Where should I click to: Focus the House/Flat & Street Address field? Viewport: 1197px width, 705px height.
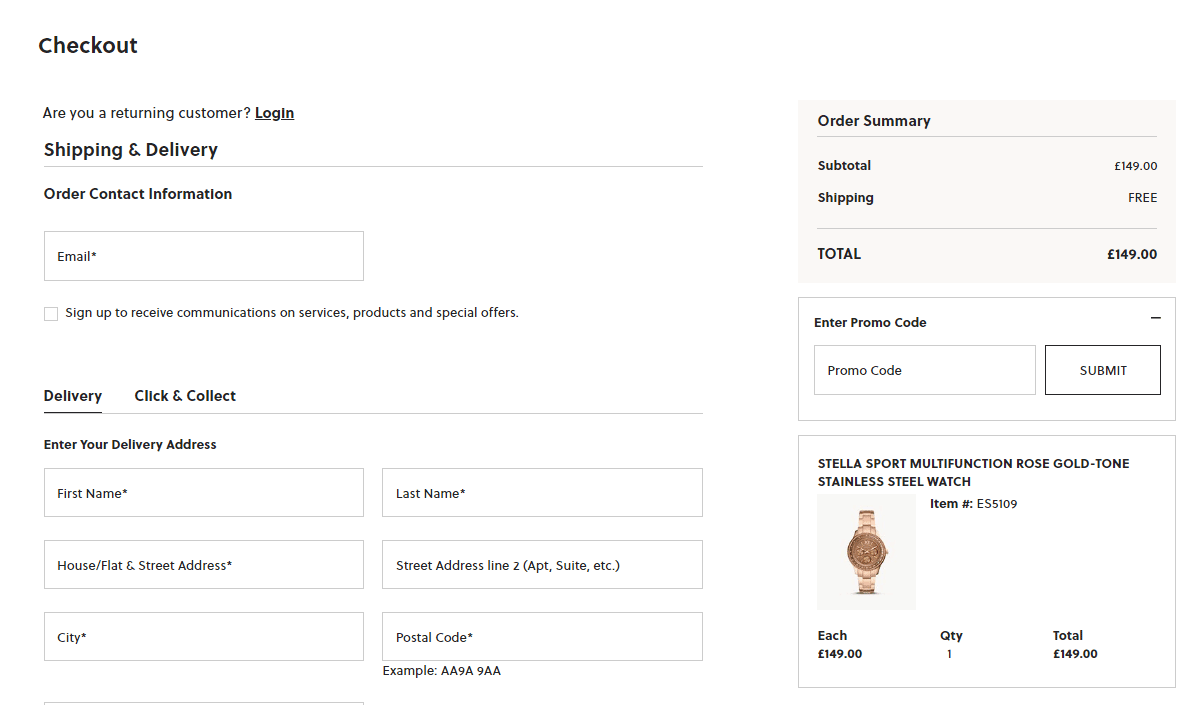tap(204, 565)
